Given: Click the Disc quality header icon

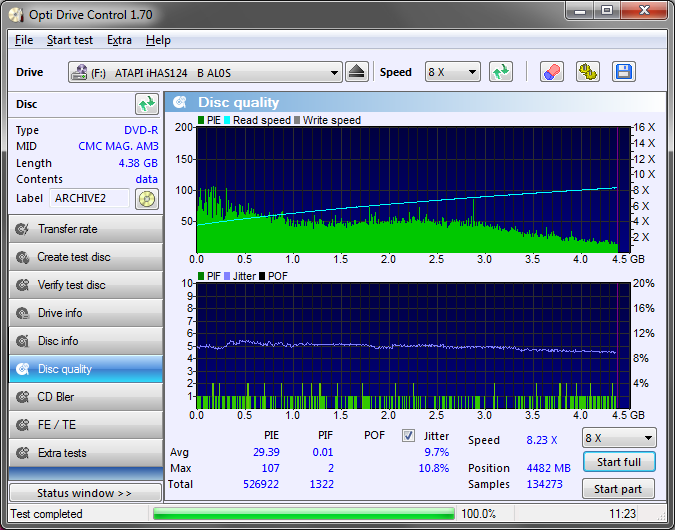Looking at the screenshot, I should pyautogui.click(x=180, y=102).
